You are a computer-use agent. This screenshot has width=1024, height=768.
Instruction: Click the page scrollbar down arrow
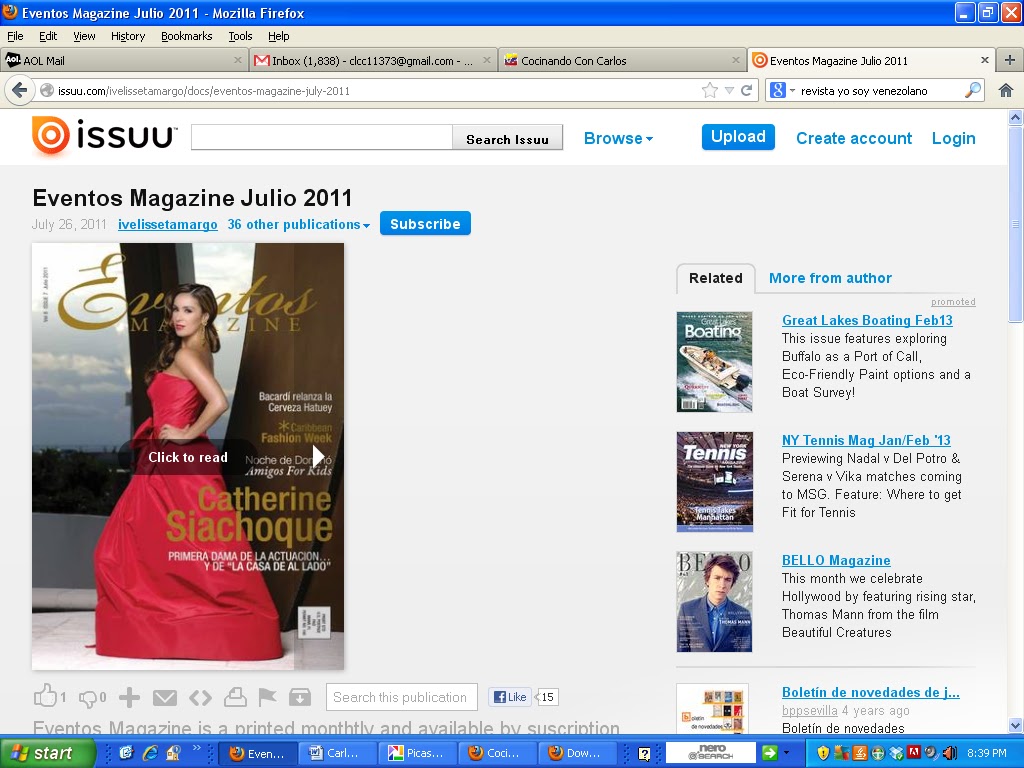pyautogui.click(x=1016, y=725)
